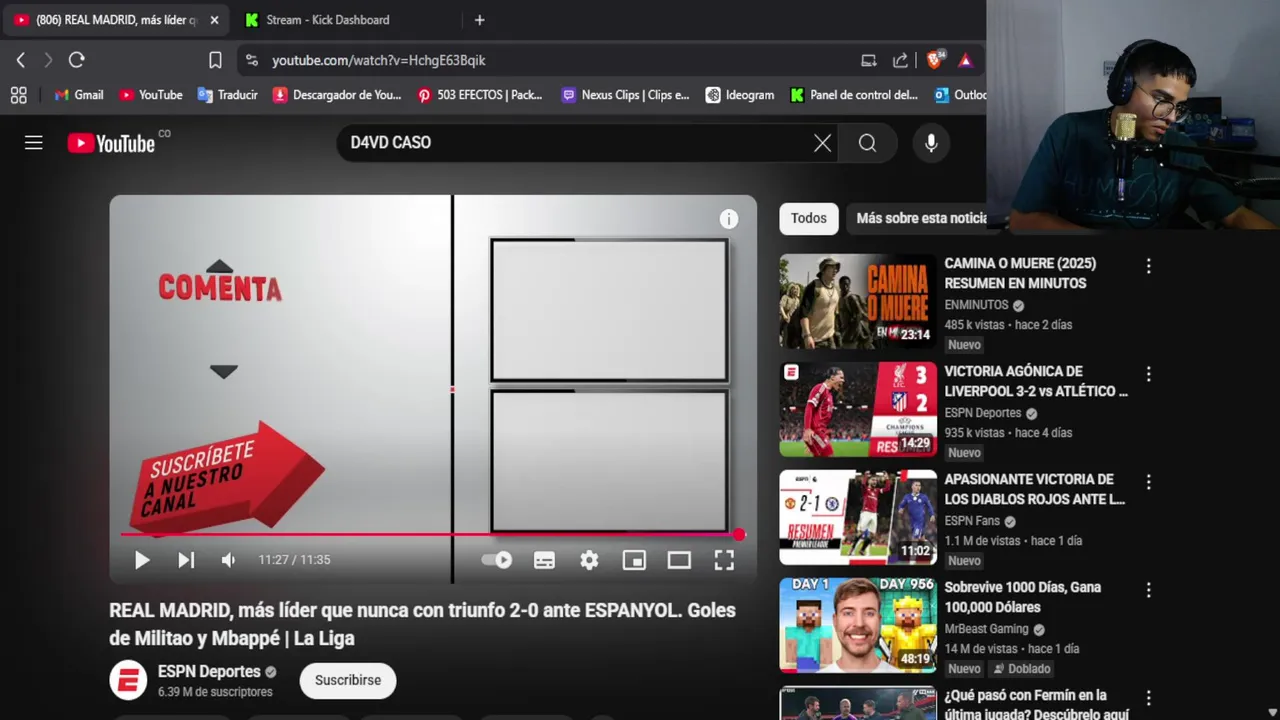
Task: Clear the search text with X icon
Action: tap(822, 143)
